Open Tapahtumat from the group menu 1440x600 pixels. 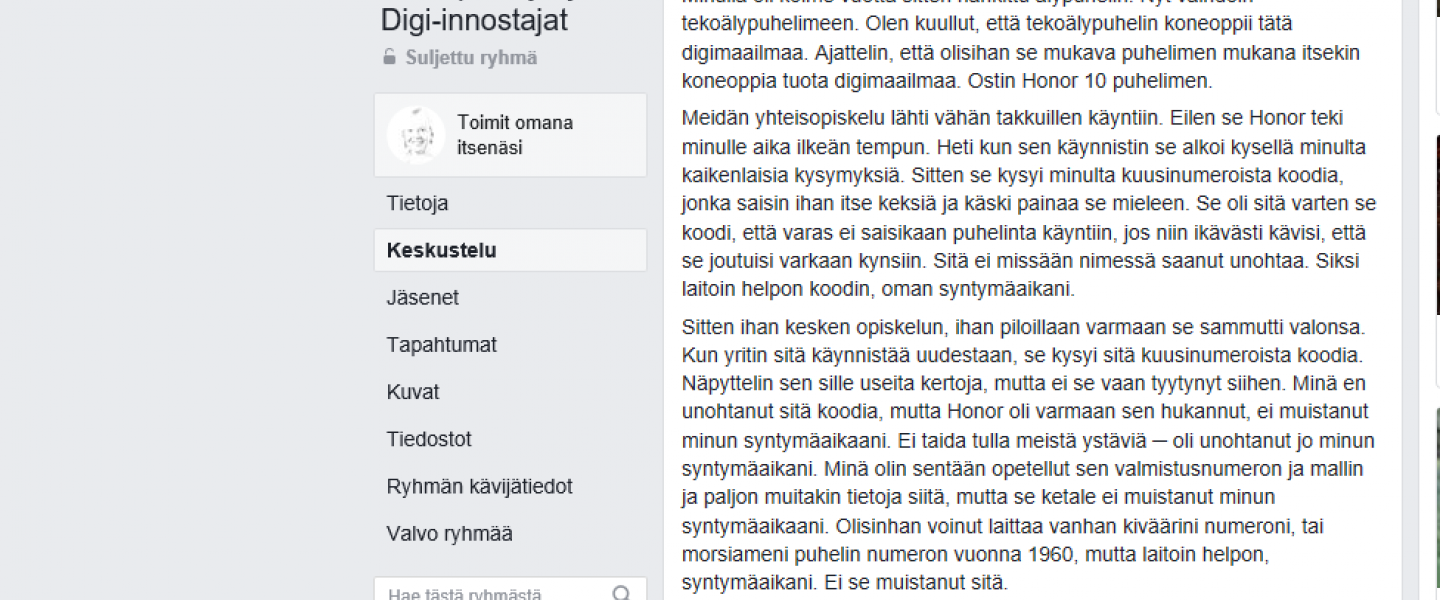[x=441, y=345]
